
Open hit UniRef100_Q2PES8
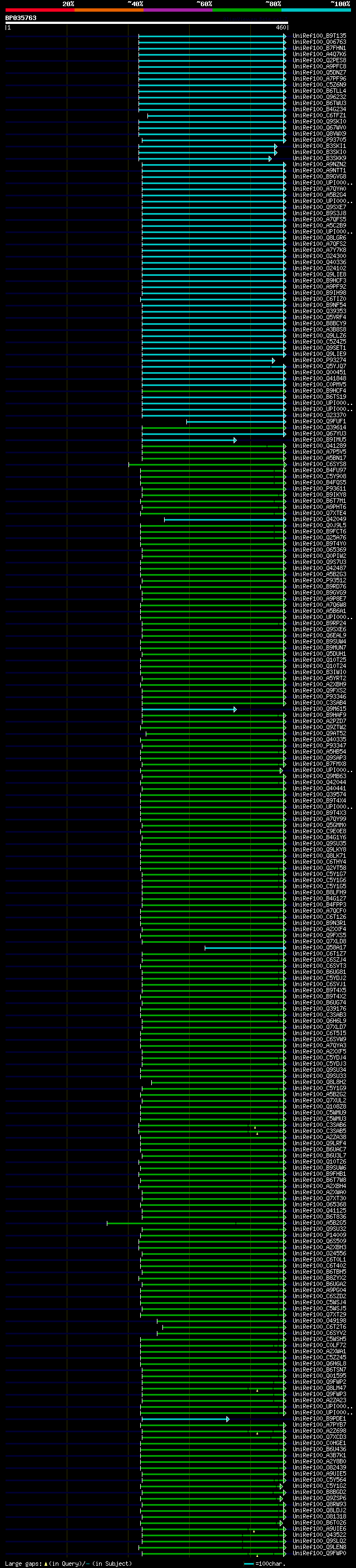pos(319,60)
